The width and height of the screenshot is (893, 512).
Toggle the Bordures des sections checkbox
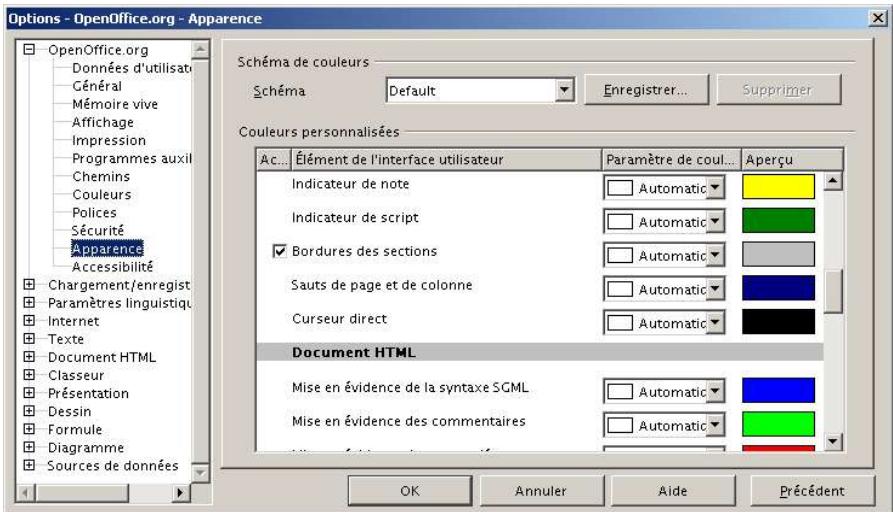click(280, 251)
